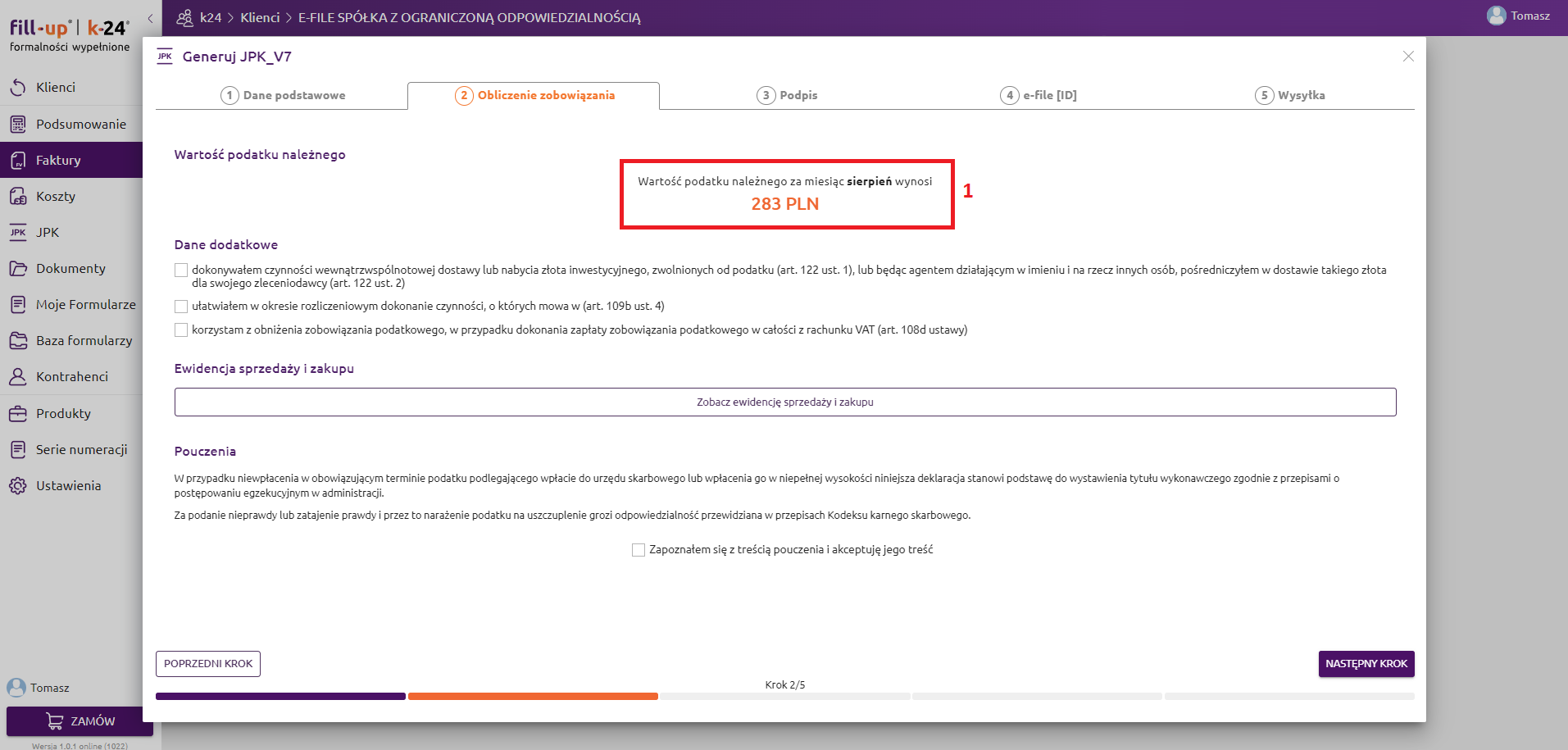Open Kontrahenci via the person icon
The width and height of the screenshot is (1568, 750).
pos(18,377)
